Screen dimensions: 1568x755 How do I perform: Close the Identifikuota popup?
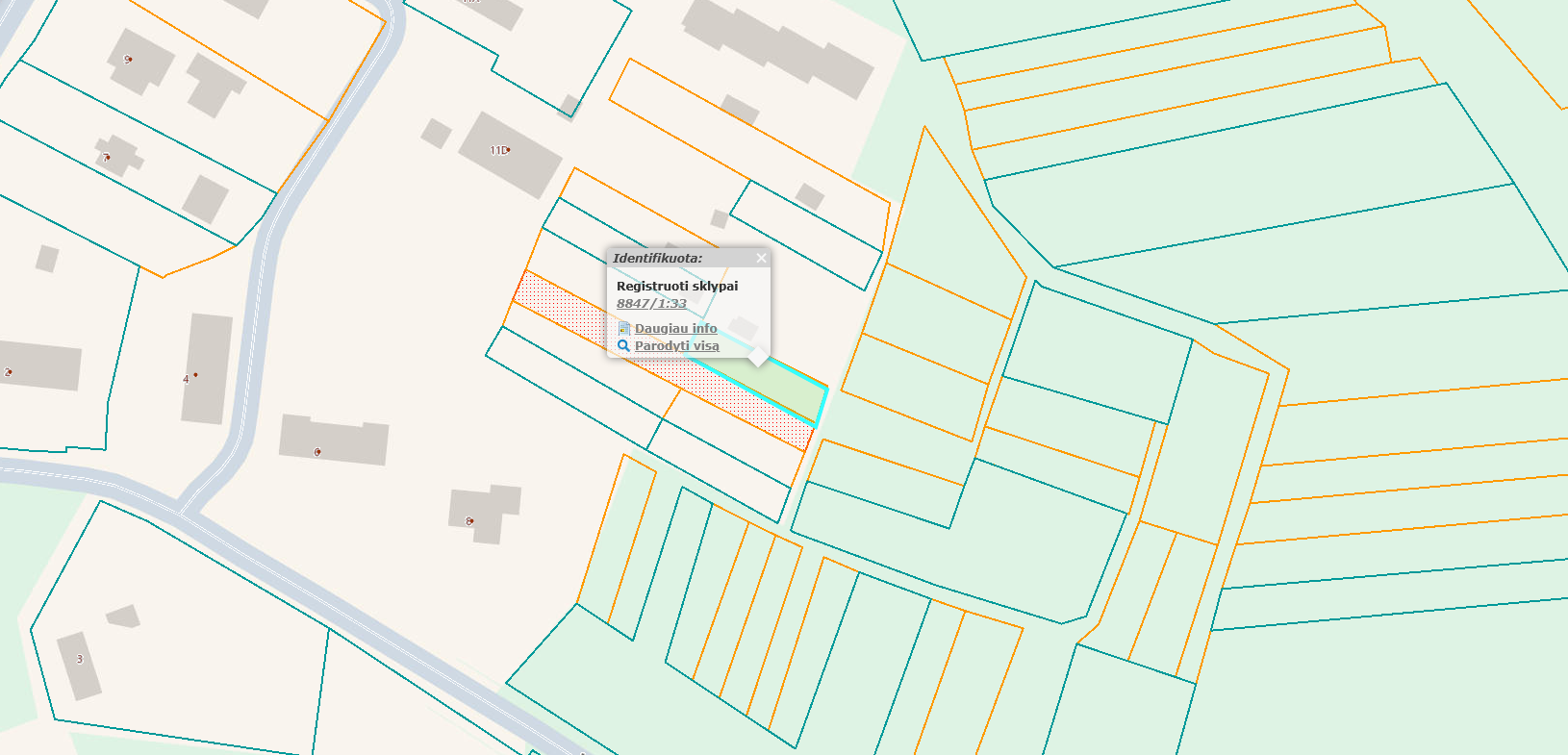coord(761,258)
